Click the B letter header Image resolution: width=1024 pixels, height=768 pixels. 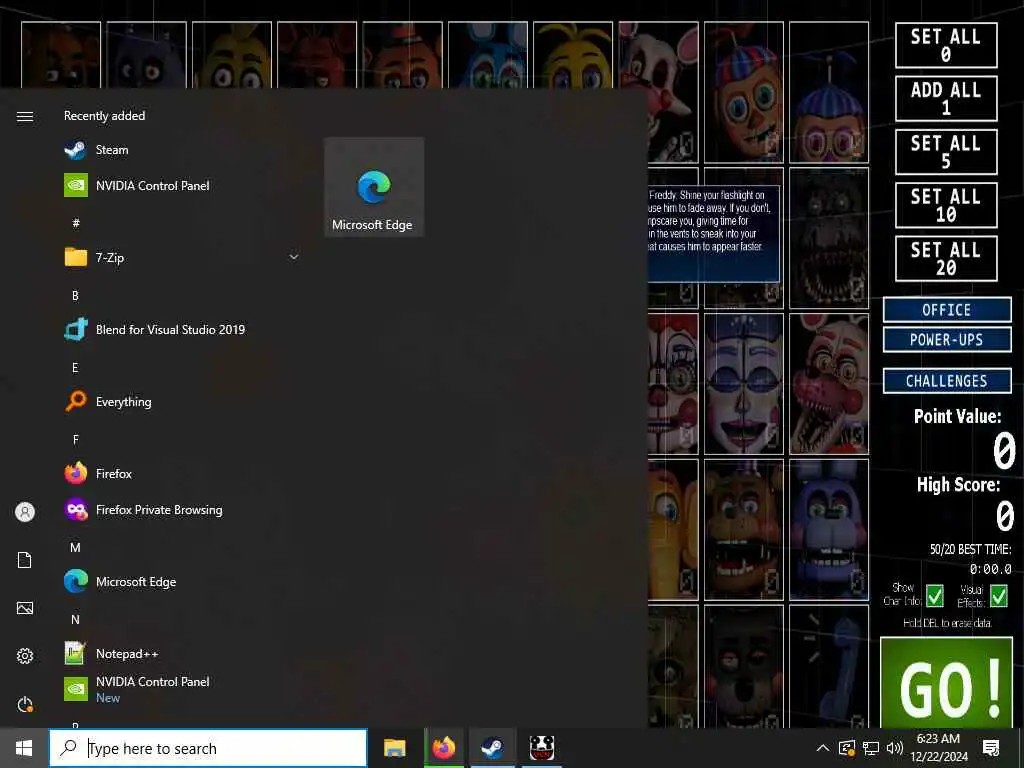coord(75,296)
